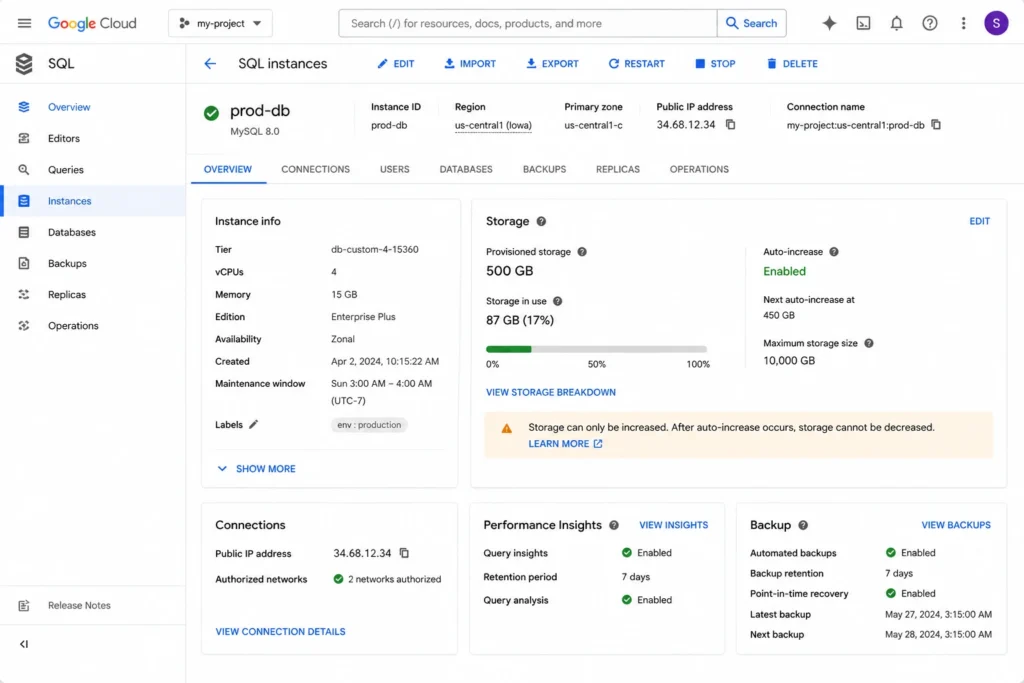This screenshot has width=1024, height=683.
Task: Open the main hamburger navigation menu
Action: click(x=24, y=24)
